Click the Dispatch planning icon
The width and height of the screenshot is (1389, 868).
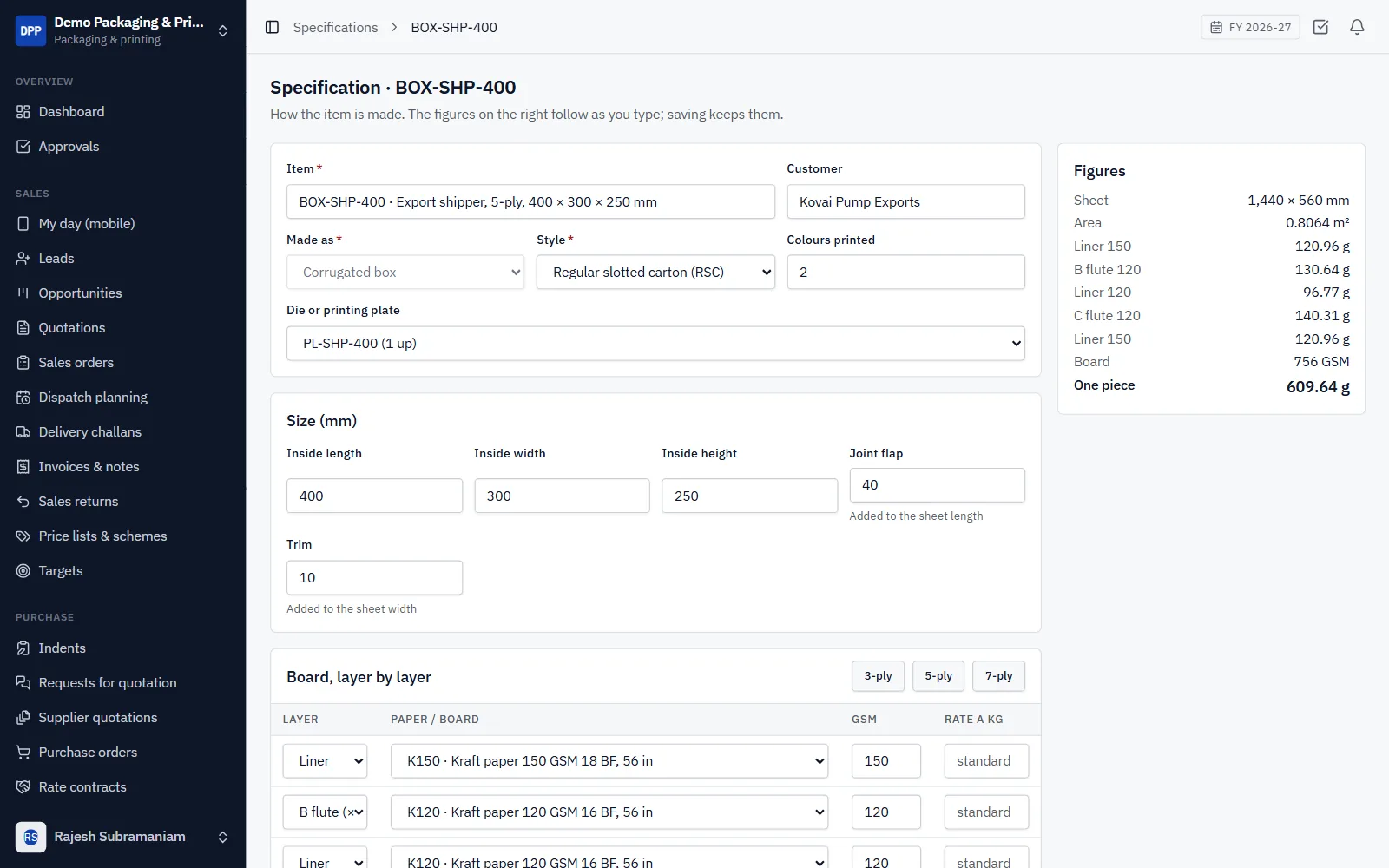point(23,398)
